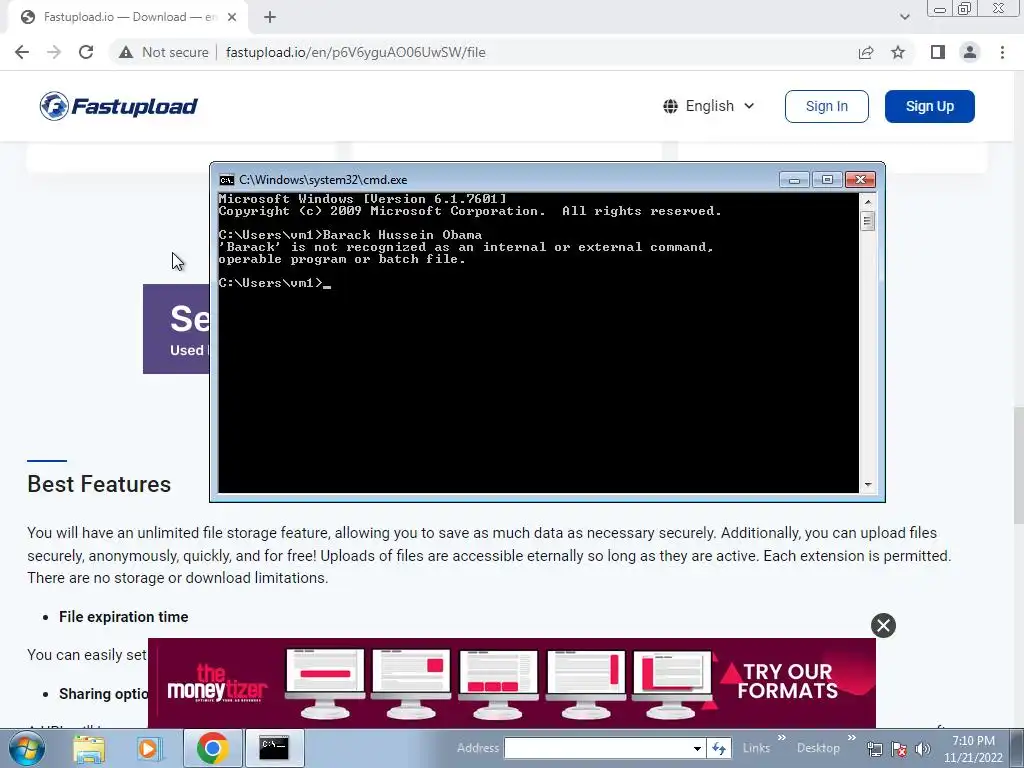
Task: Click the cmd scrollbar thumb
Action: coord(868,221)
